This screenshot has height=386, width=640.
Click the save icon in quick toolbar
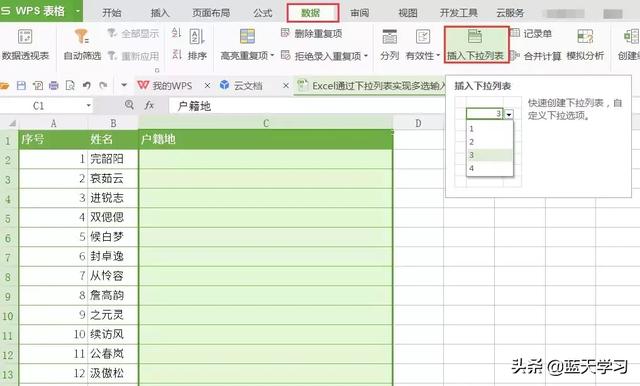pos(21,85)
